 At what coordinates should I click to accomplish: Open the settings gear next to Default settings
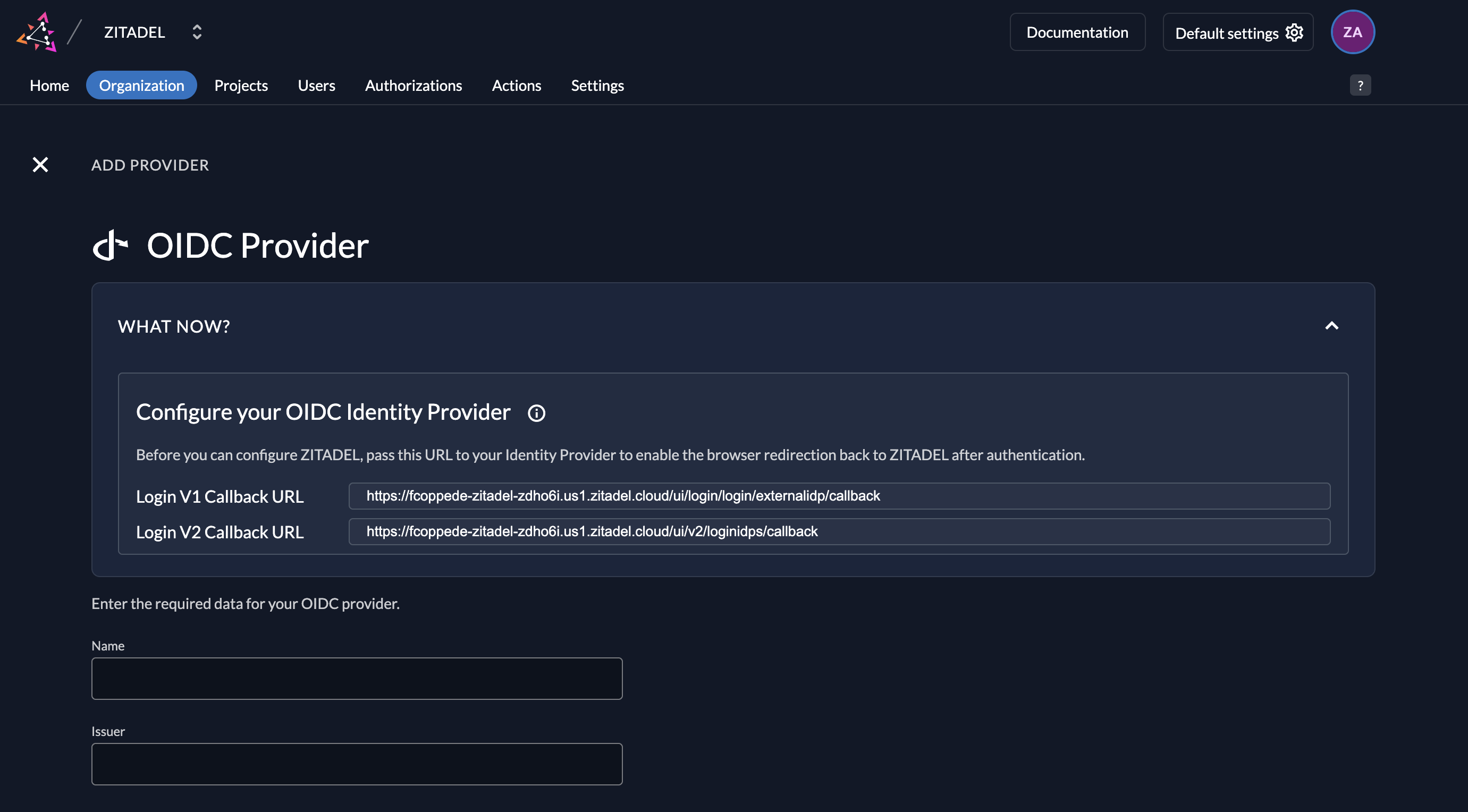(1294, 32)
